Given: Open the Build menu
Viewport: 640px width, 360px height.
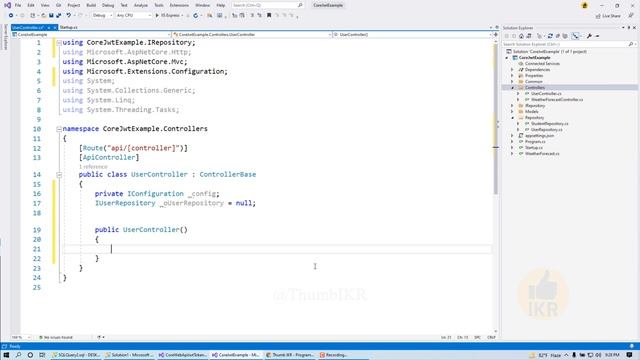Looking at the screenshot, I should pyautogui.click(x=91, y=5).
